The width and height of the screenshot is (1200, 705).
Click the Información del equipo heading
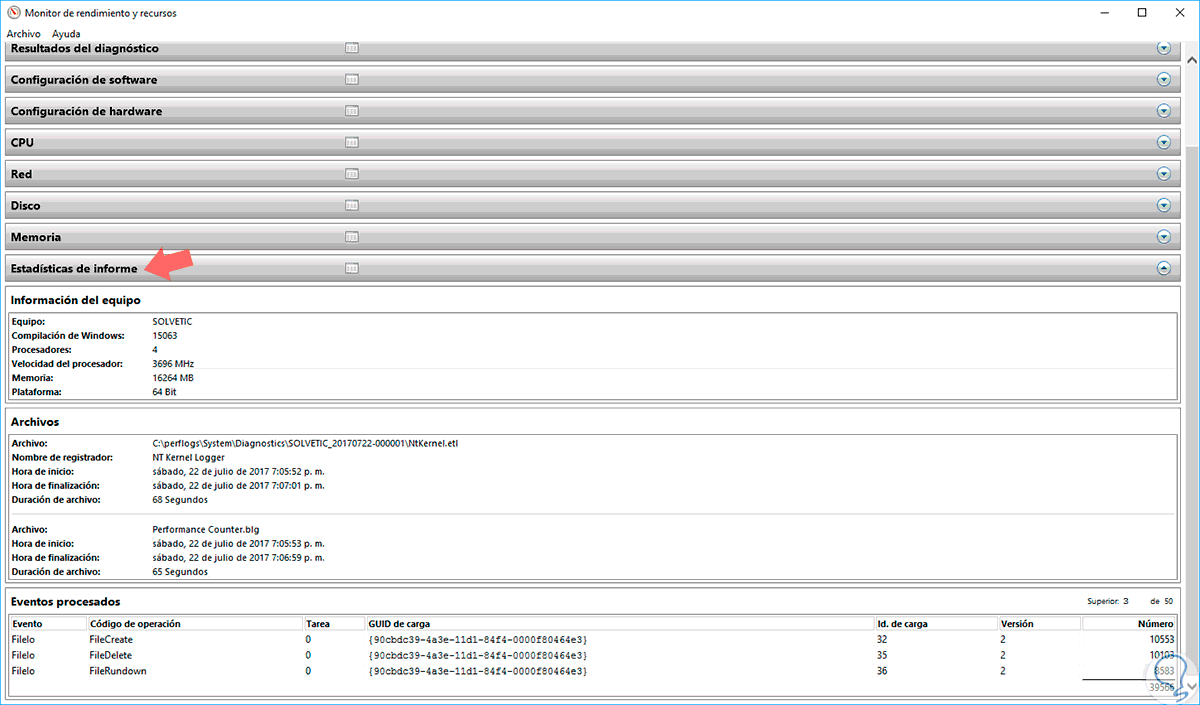pos(76,300)
